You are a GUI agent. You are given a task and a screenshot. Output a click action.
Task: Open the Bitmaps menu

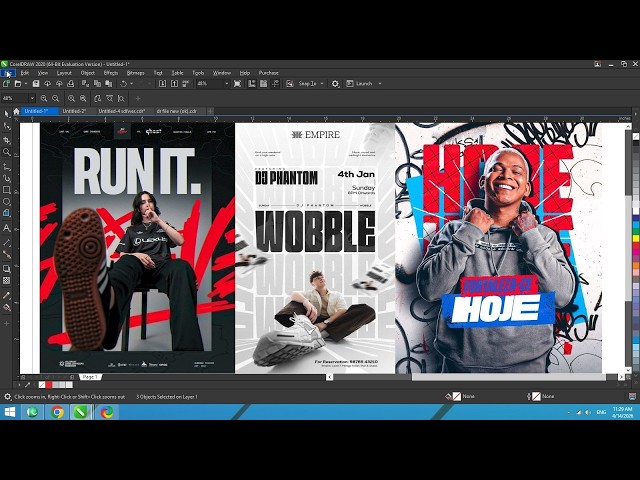tap(136, 73)
